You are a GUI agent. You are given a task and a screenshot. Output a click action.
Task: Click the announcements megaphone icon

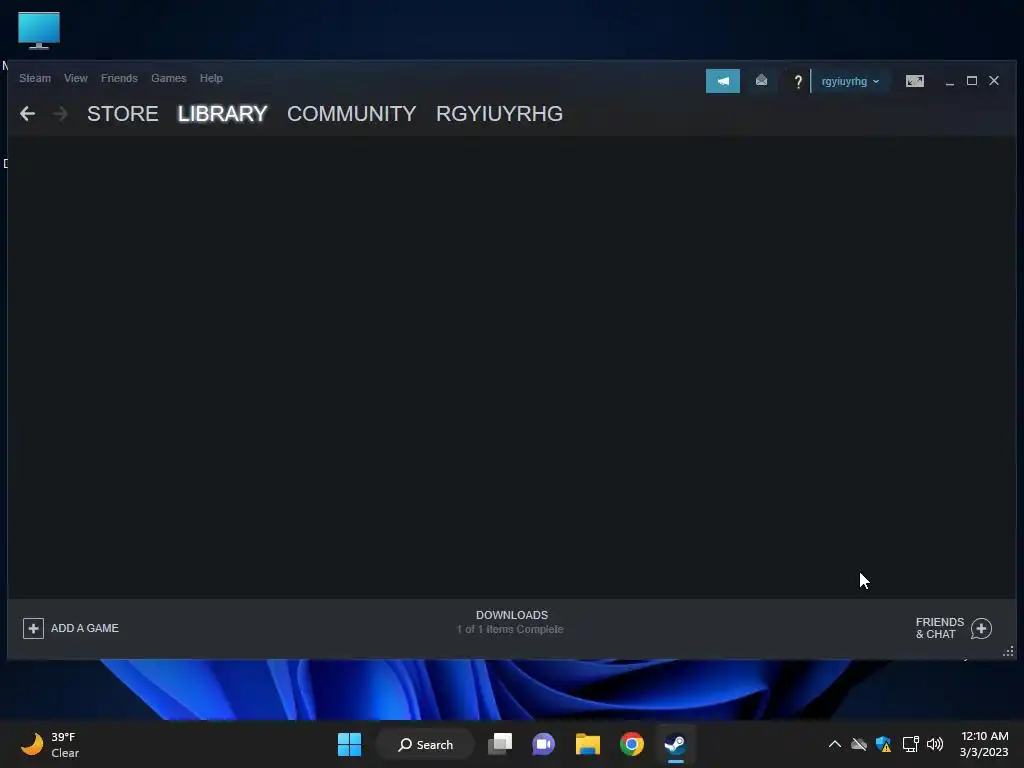pyautogui.click(x=722, y=81)
